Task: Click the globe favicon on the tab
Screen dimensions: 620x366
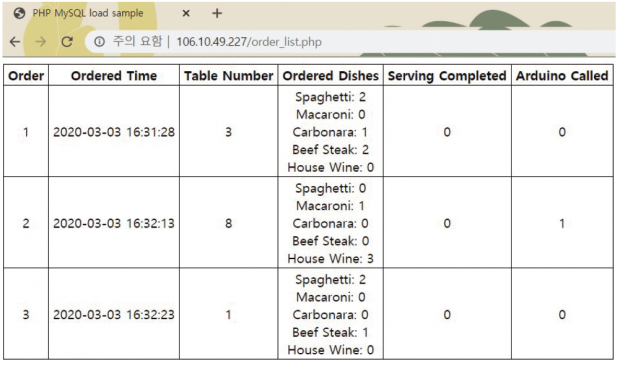Action: tap(19, 13)
